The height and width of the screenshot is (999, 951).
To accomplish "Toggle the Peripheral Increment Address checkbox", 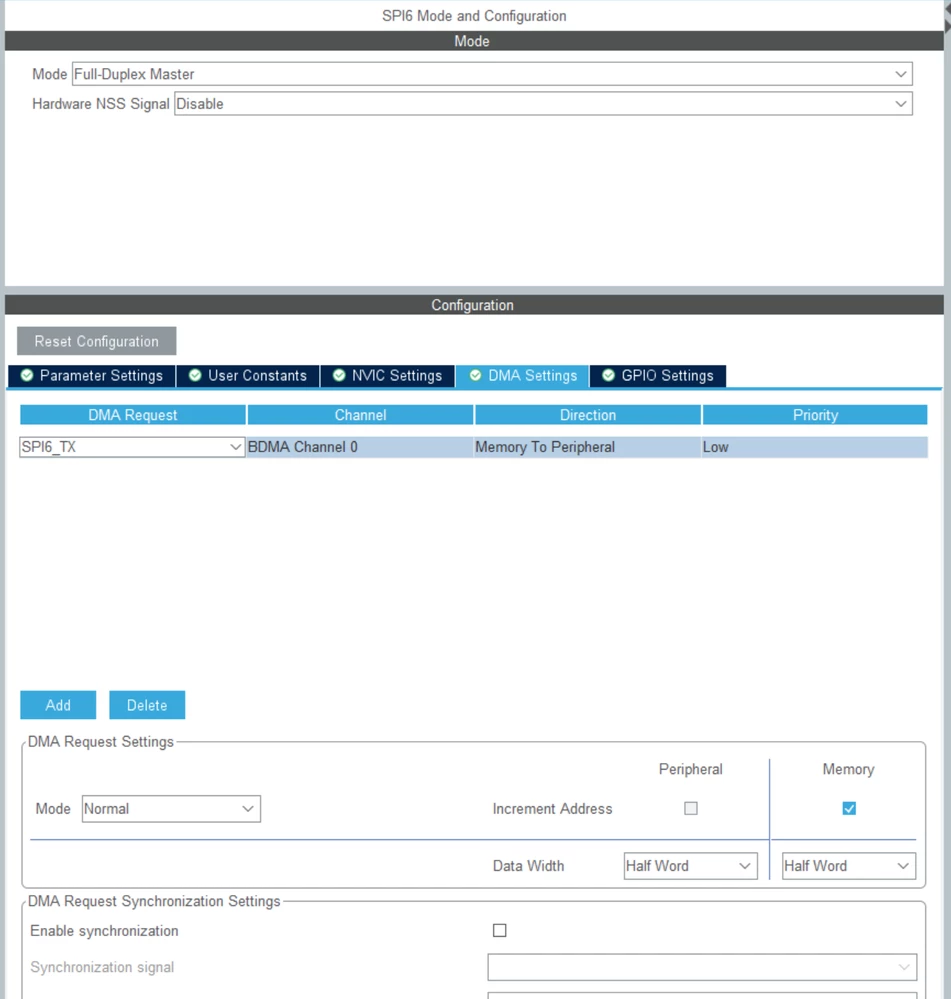I will [x=690, y=809].
